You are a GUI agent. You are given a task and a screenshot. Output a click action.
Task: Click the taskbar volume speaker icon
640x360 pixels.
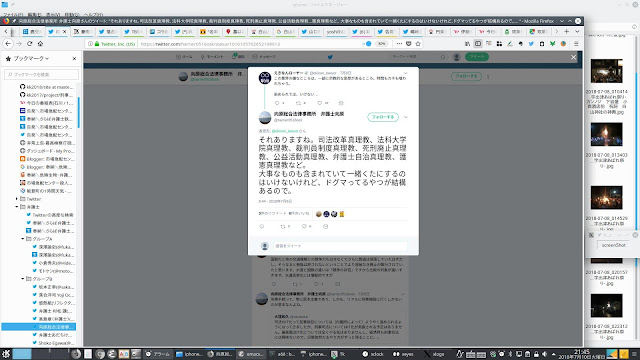(x=544, y=354)
